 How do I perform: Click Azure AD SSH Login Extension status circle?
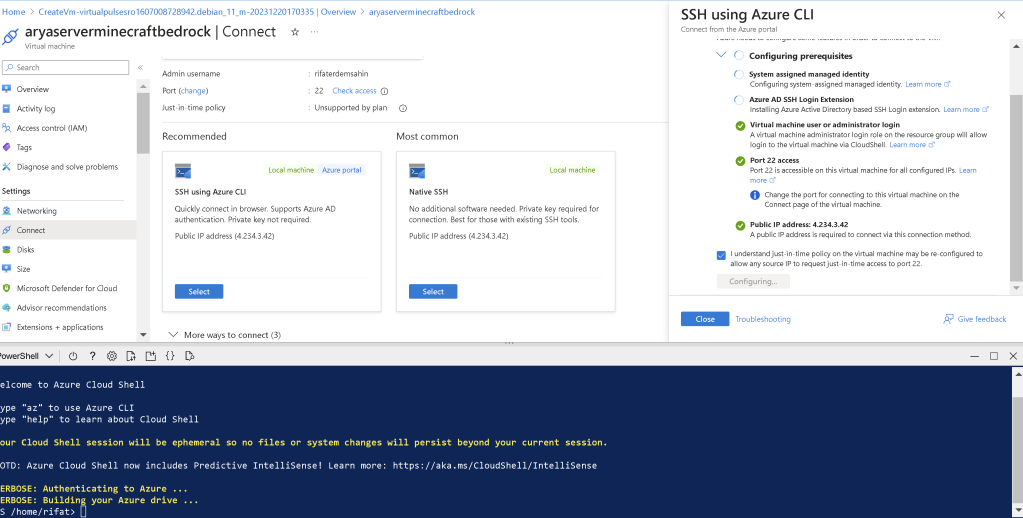click(739, 100)
